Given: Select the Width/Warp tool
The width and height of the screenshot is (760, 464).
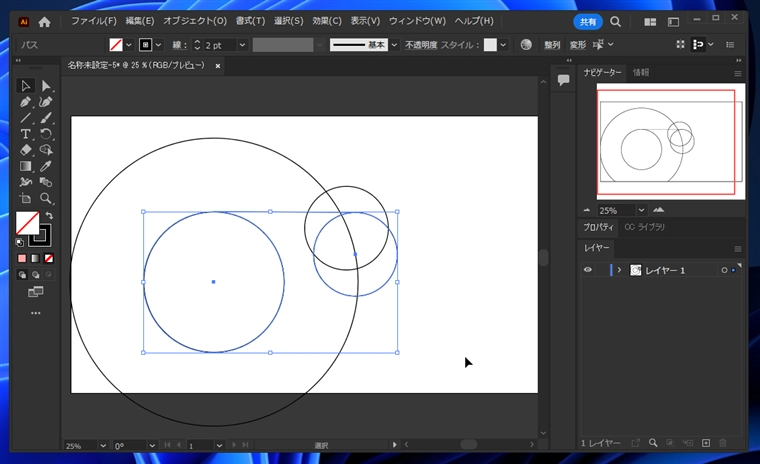Looking at the screenshot, I should click(x=25, y=182).
